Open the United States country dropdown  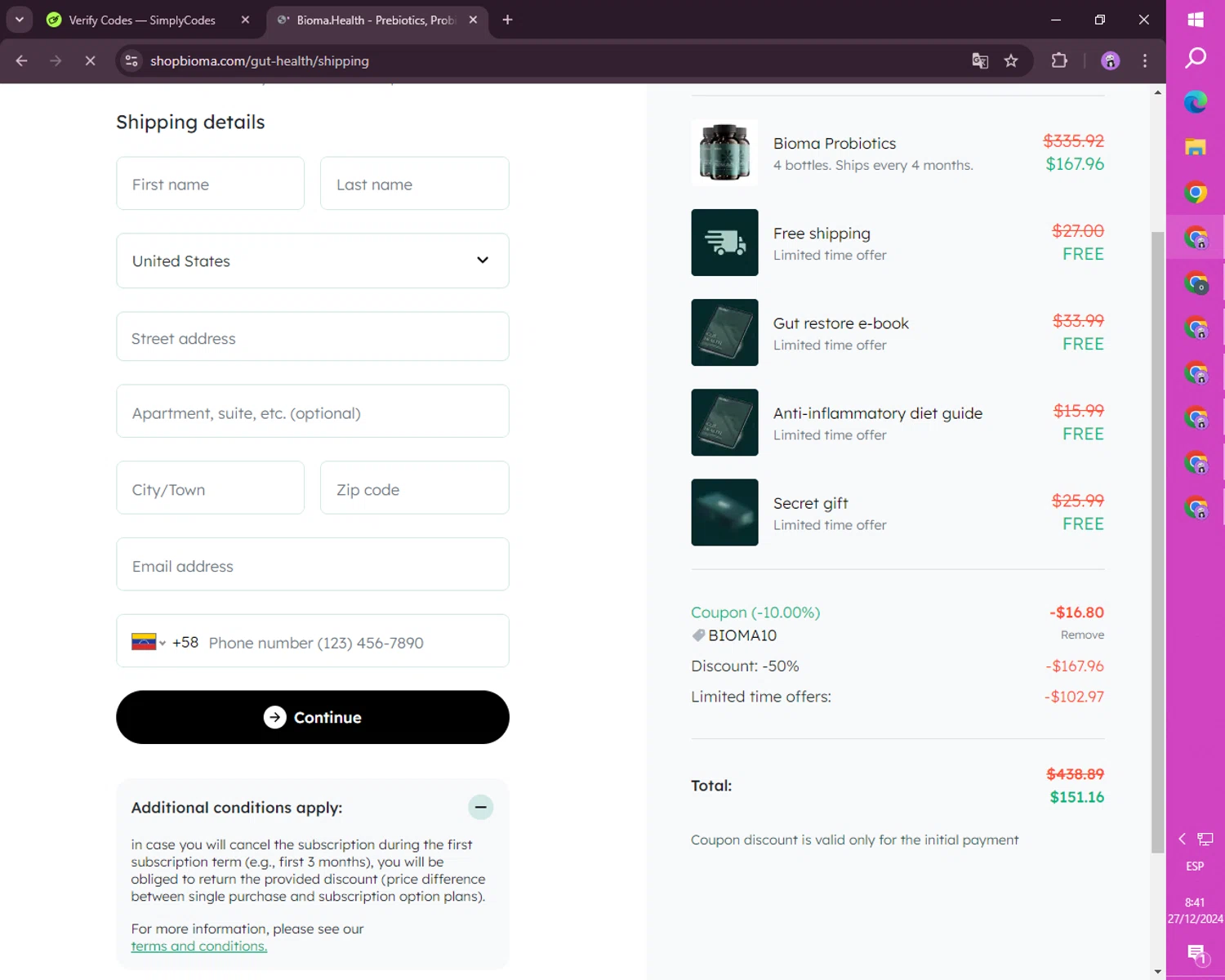[x=312, y=261]
